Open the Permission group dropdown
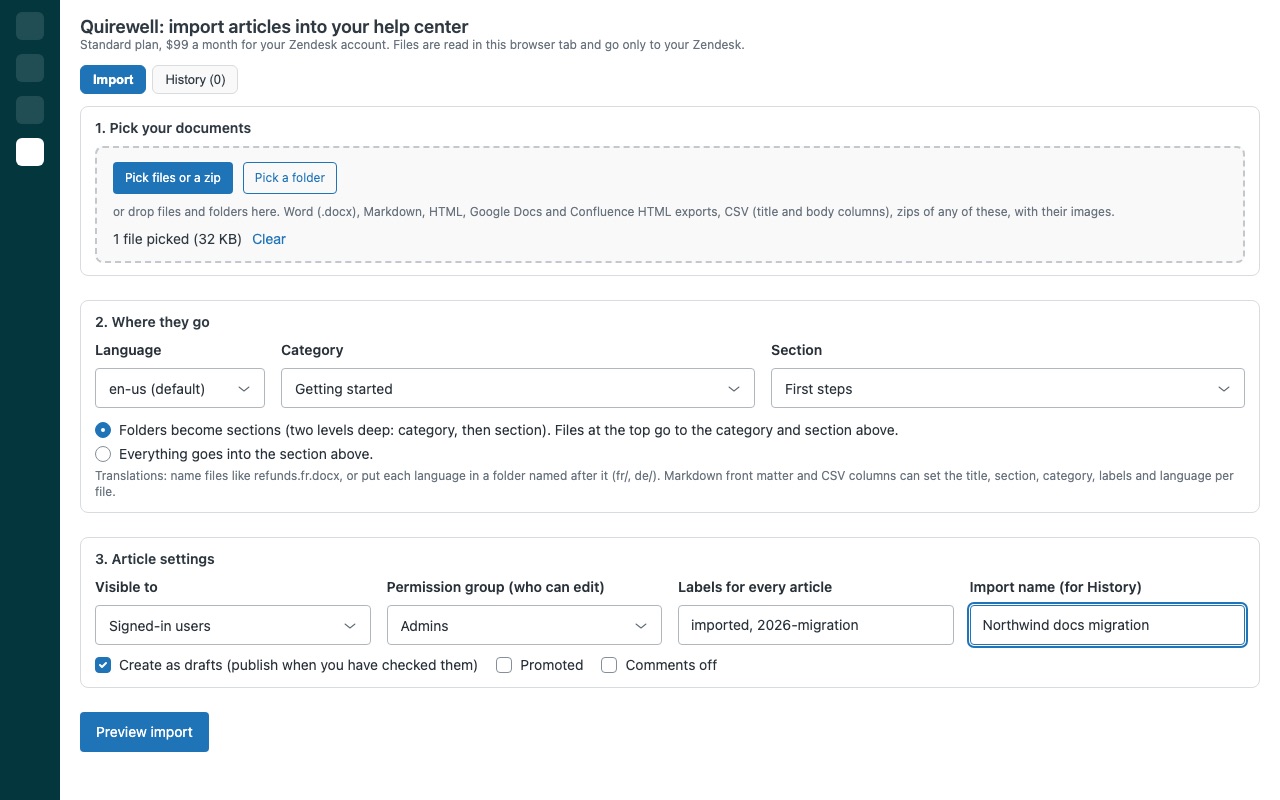This screenshot has height=800, width=1280. tap(524, 625)
